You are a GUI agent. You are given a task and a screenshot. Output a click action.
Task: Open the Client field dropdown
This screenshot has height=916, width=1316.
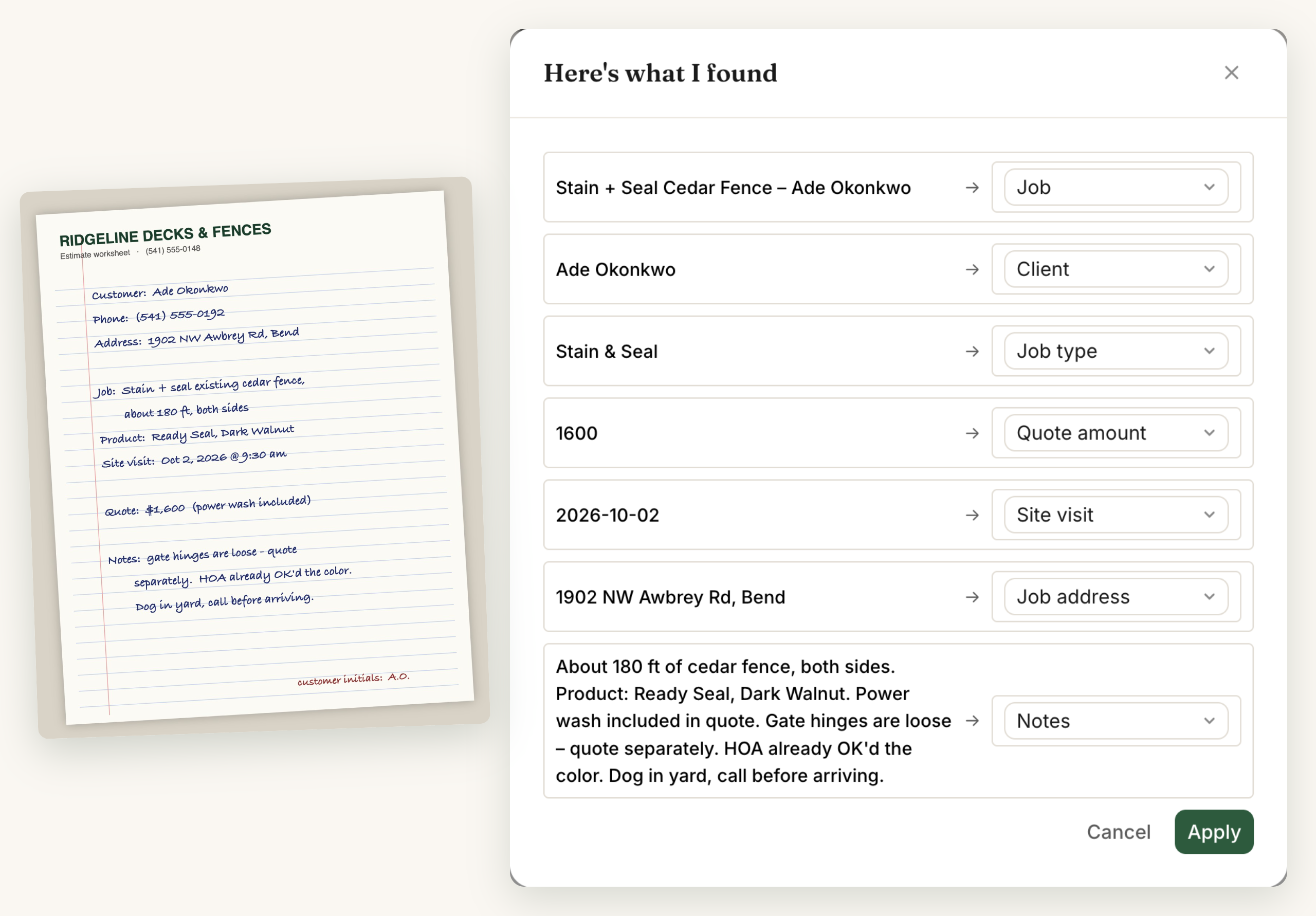1116,269
